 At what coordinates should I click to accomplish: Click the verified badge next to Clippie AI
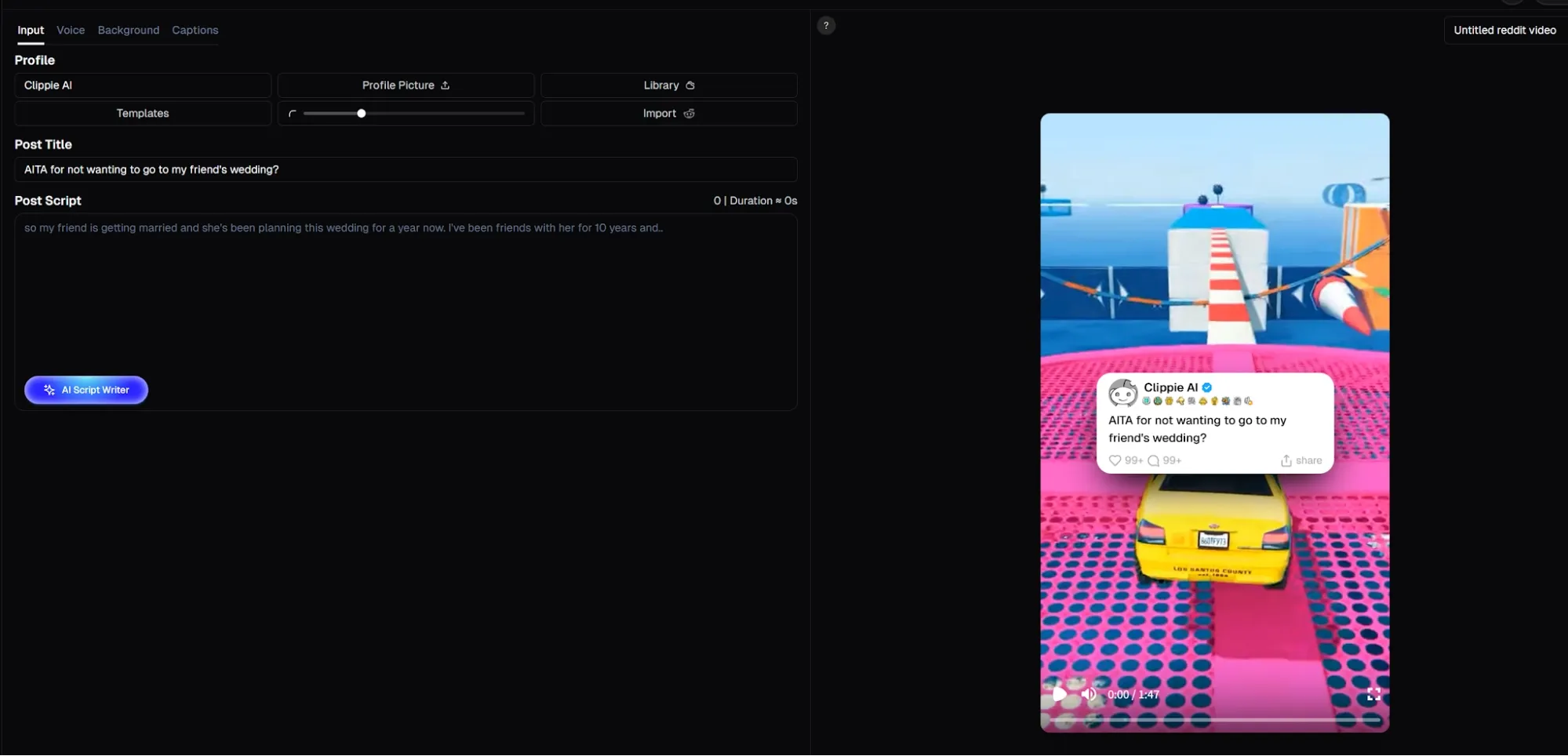click(1207, 387)
